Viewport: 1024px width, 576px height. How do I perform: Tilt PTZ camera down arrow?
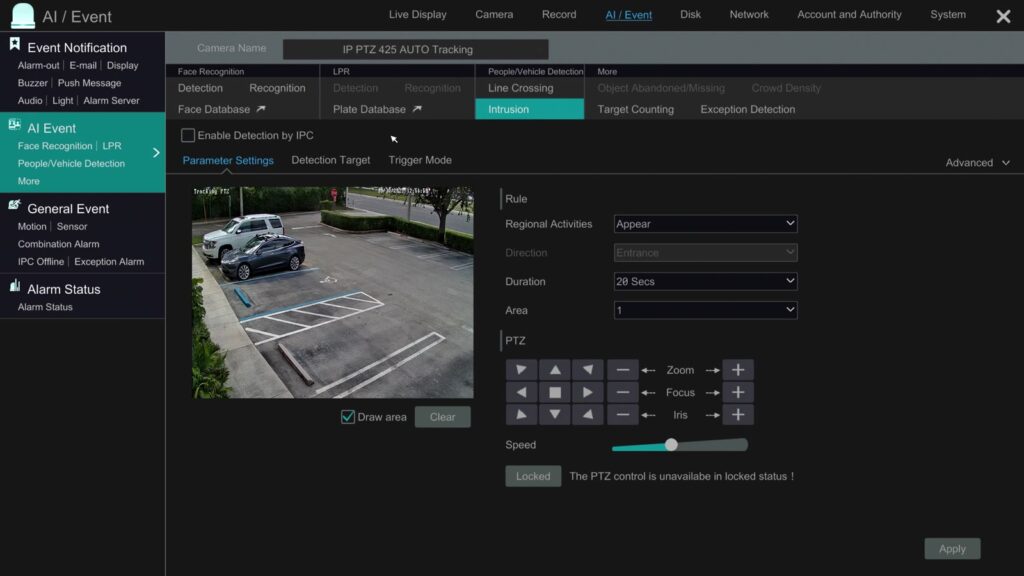[x=555, y=415]
